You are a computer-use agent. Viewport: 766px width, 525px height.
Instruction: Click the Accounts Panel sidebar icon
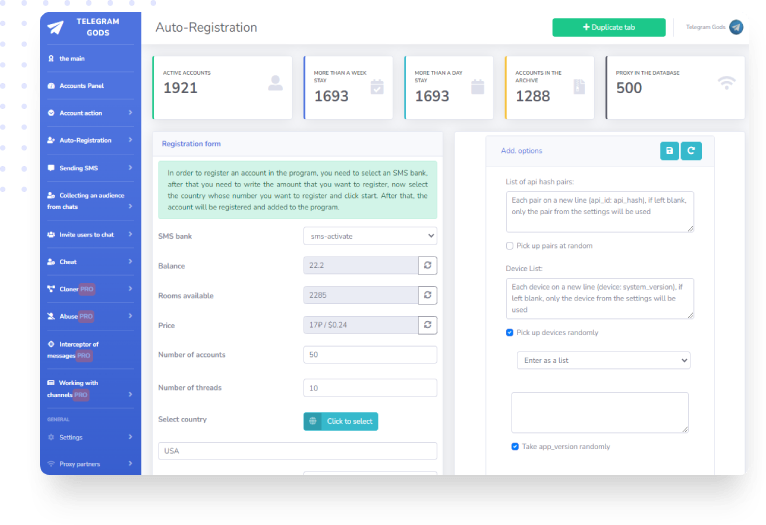pos(51,85)
